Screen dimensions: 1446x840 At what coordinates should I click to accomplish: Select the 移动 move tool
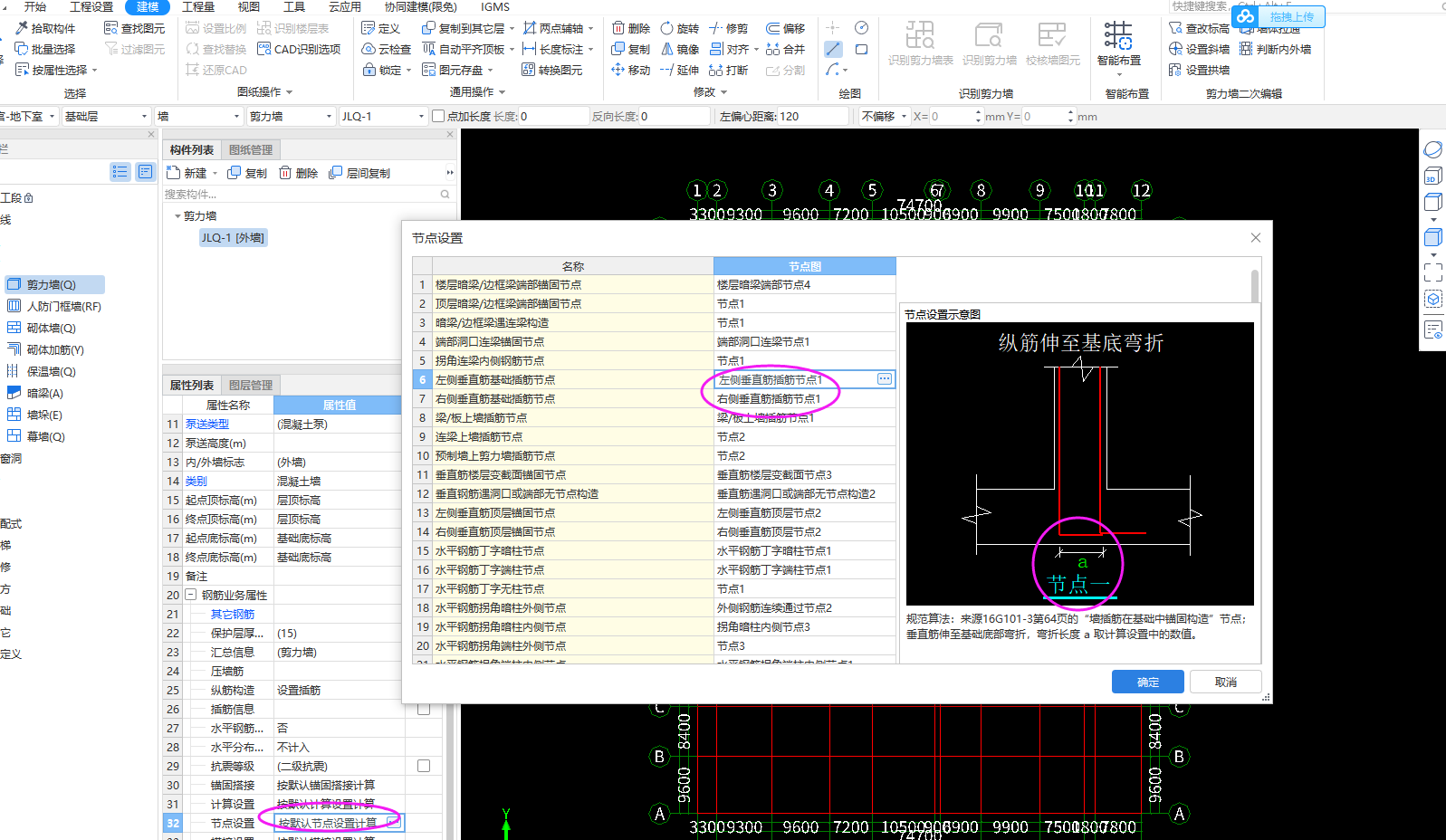(631, 70)
